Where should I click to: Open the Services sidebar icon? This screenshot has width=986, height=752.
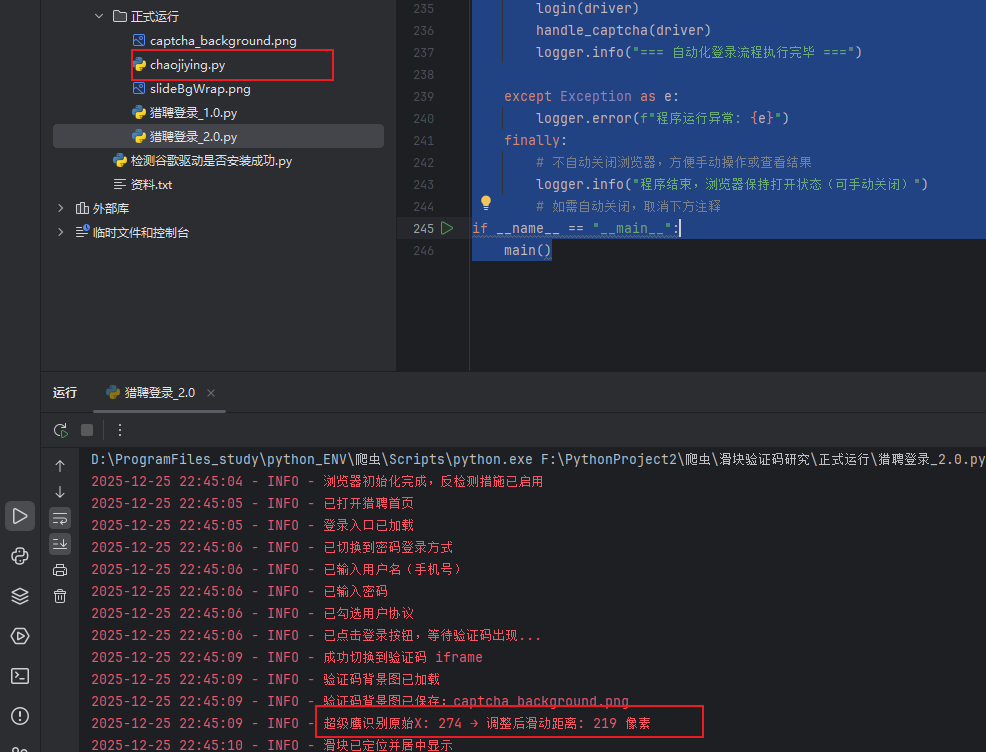(19, 636)
